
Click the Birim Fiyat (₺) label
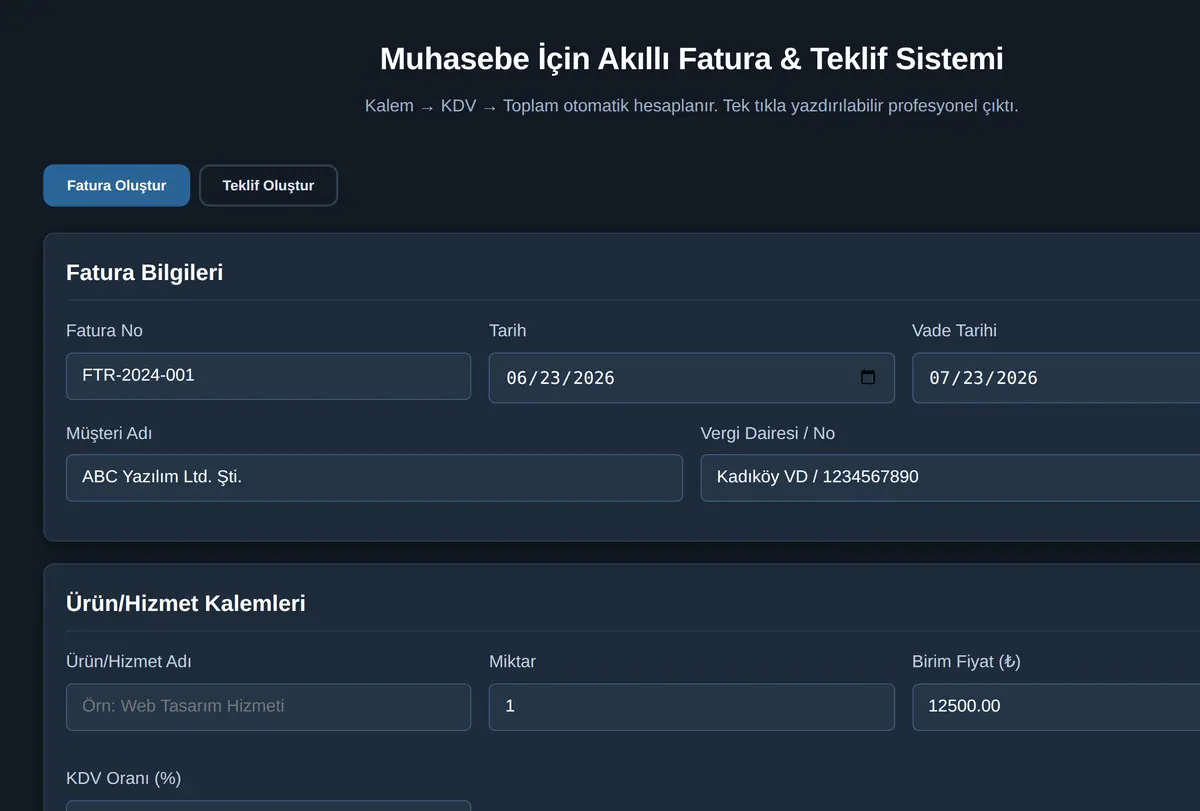(x=966, y=662)
